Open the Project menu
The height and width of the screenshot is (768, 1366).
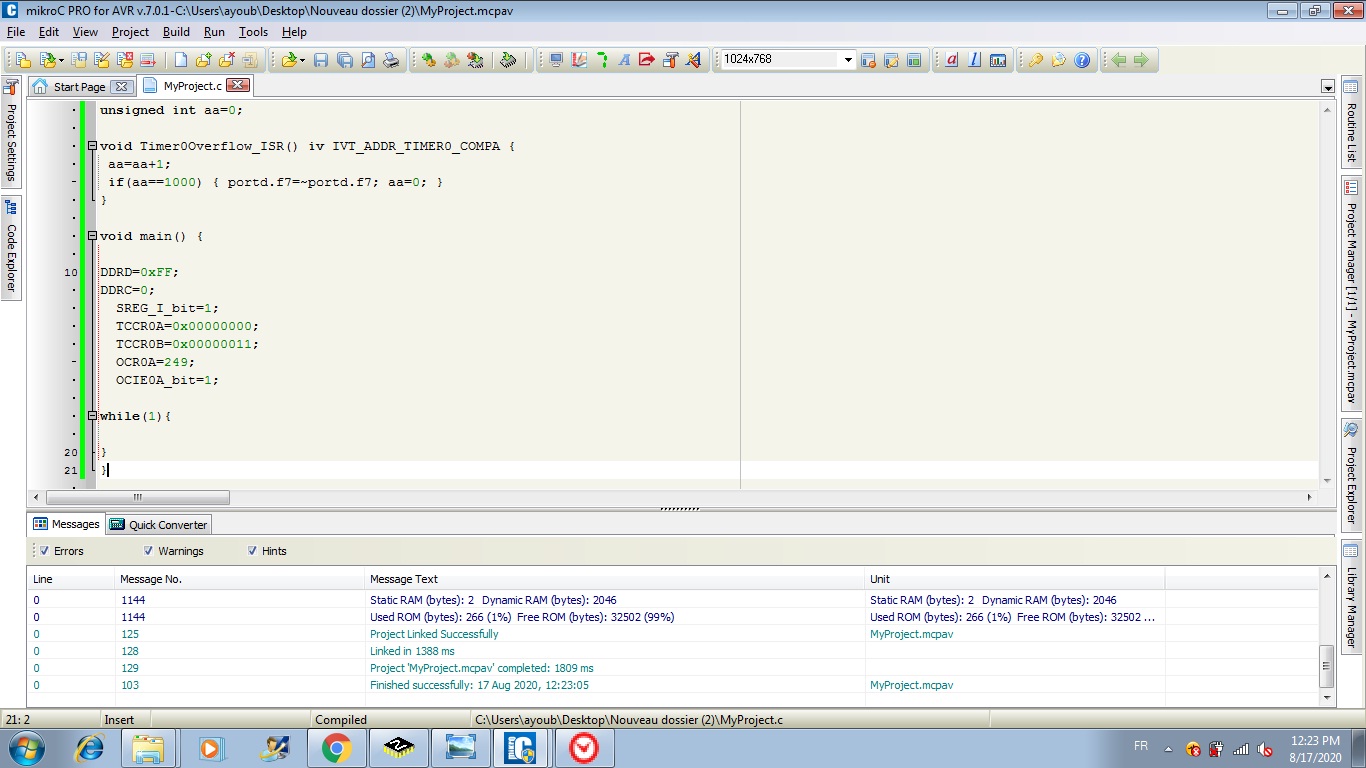click(x=130, y=32)
